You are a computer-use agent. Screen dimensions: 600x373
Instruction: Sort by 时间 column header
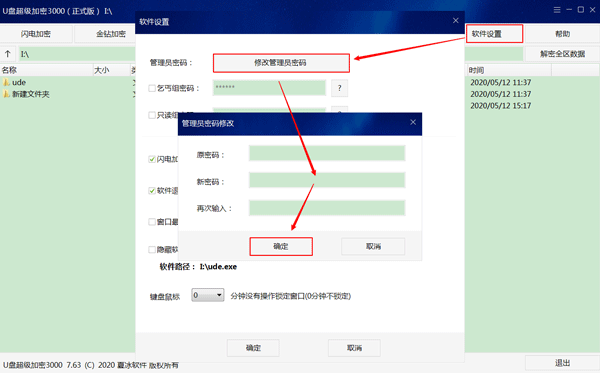coord(508,70)
